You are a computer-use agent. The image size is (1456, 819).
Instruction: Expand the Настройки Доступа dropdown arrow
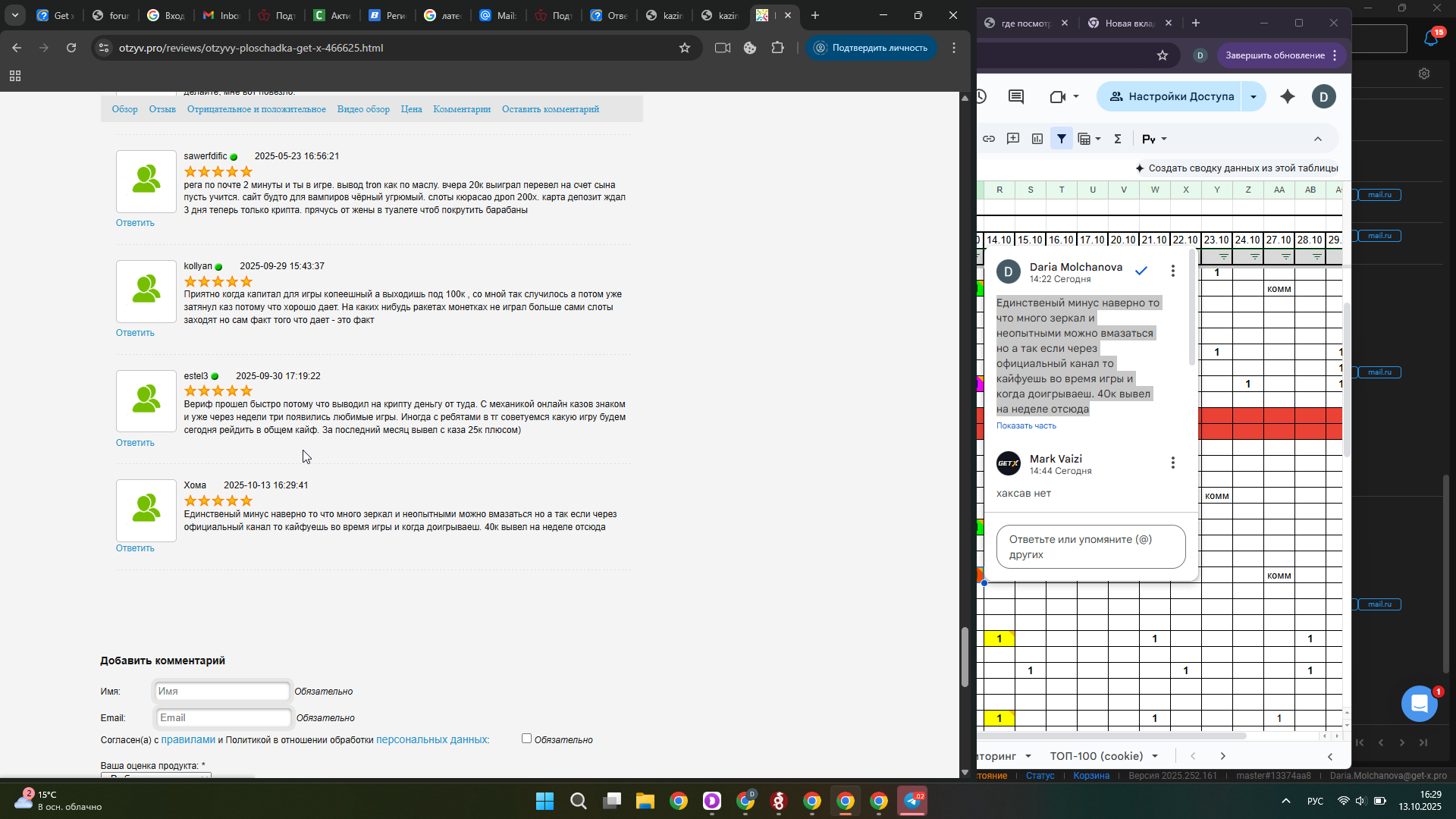(1254, 96)
